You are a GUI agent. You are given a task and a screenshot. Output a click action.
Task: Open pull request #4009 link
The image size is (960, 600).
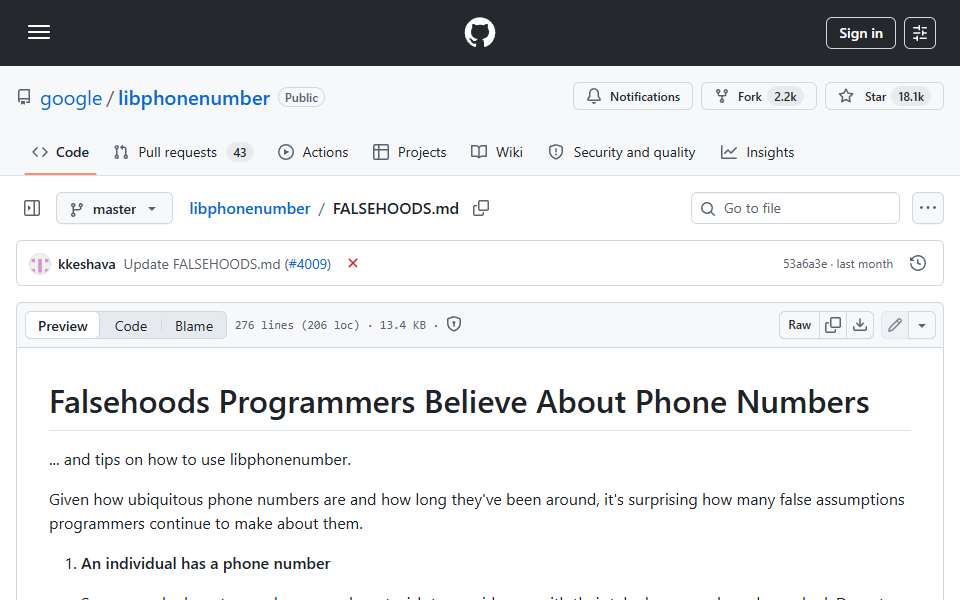point(309,264)
